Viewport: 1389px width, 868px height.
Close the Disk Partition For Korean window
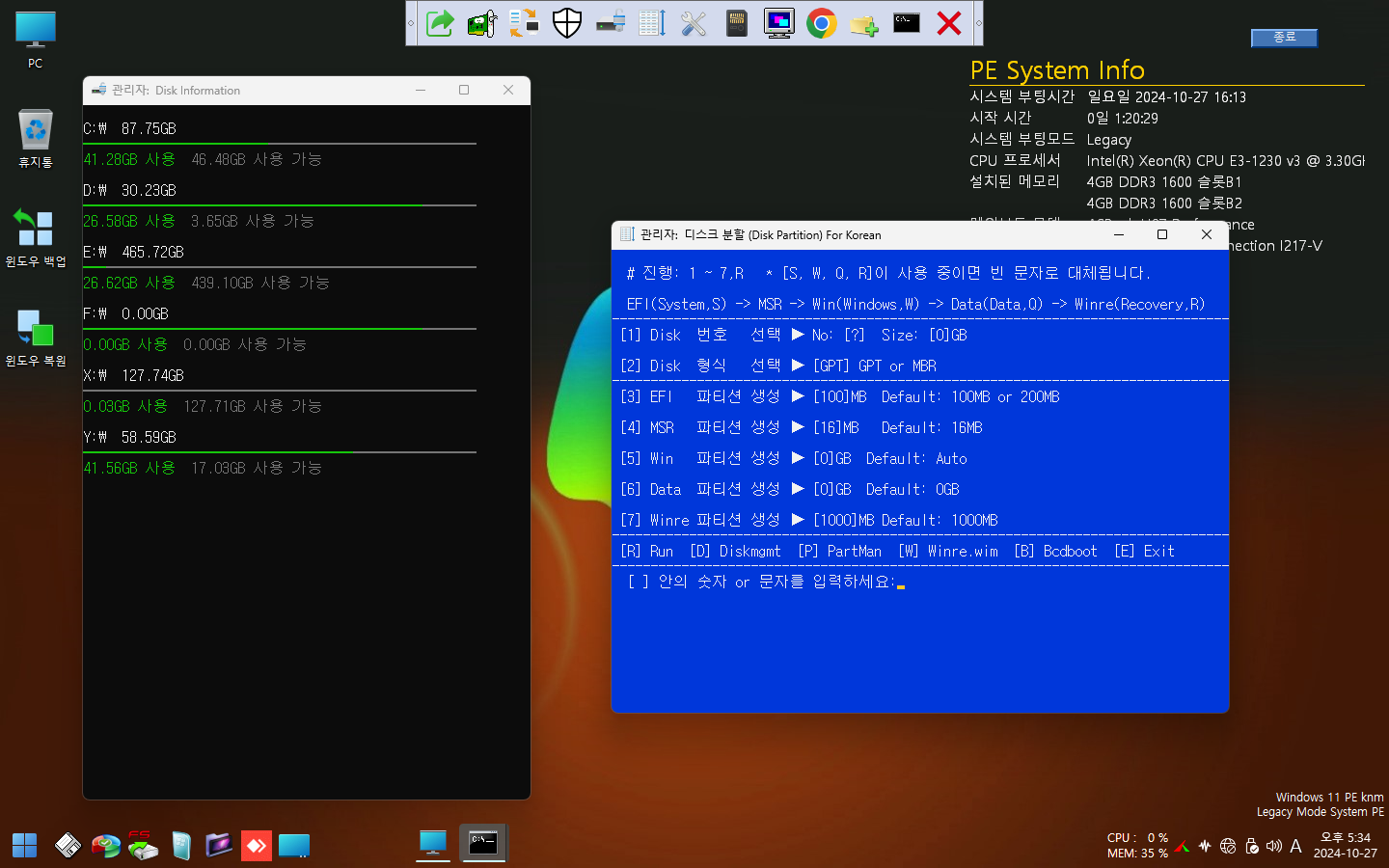(x=1207, y=234)
